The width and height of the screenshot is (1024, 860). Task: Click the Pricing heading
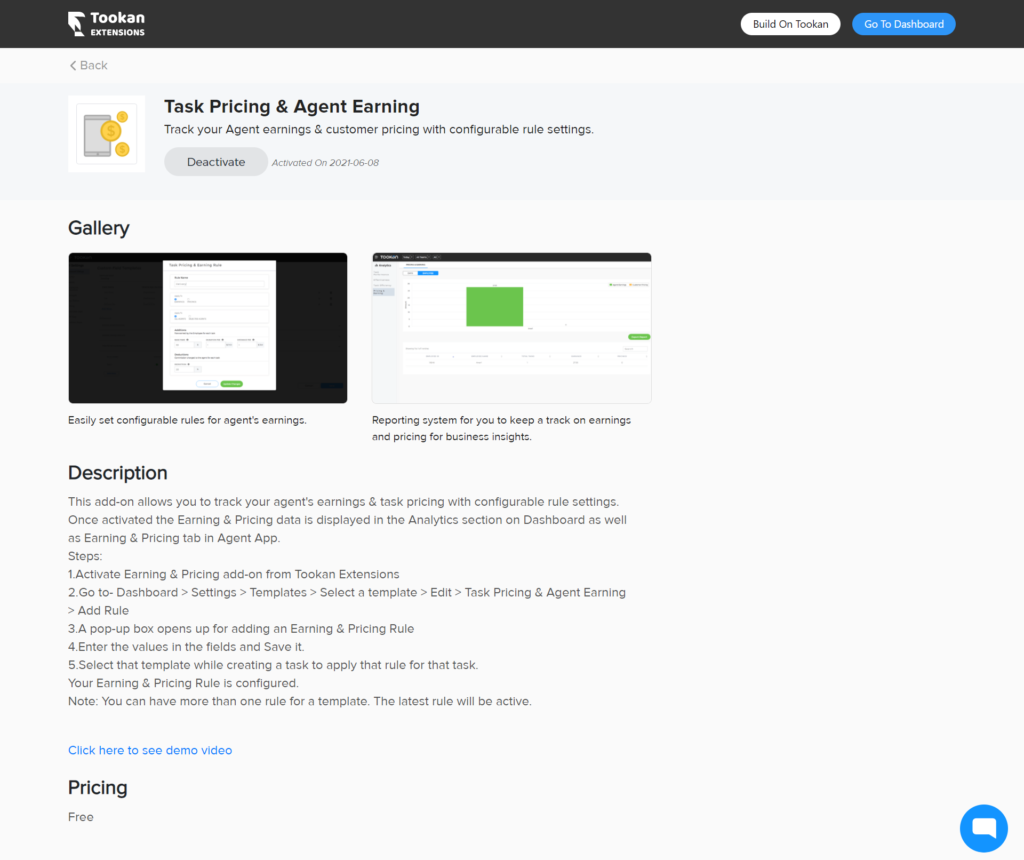97,788
